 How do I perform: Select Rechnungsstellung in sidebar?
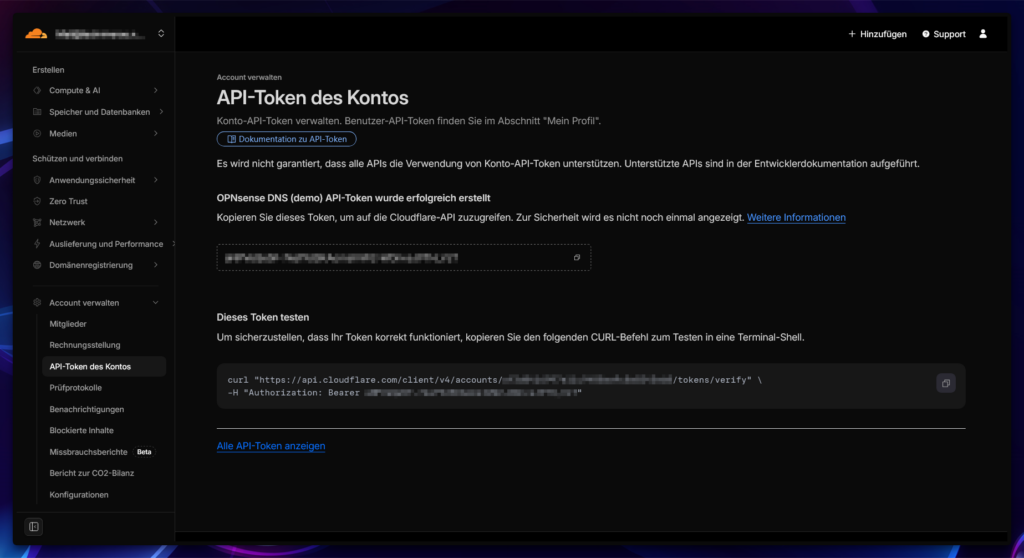pos(85,345)
